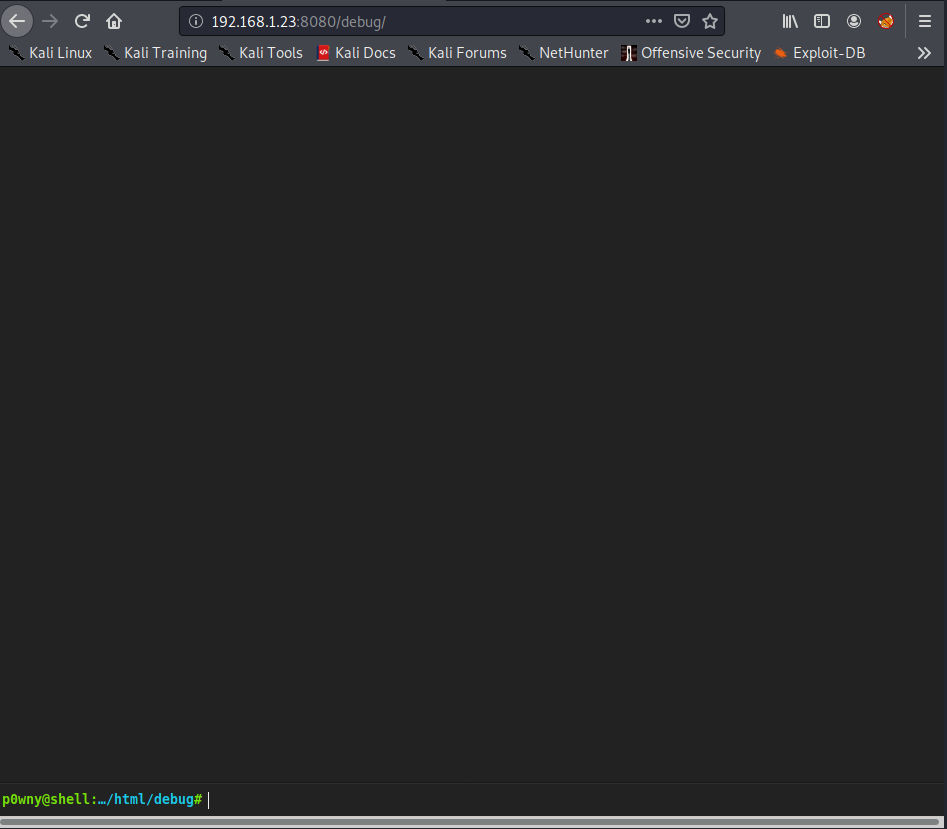Bookmark this page with the star

coord(710,21)
